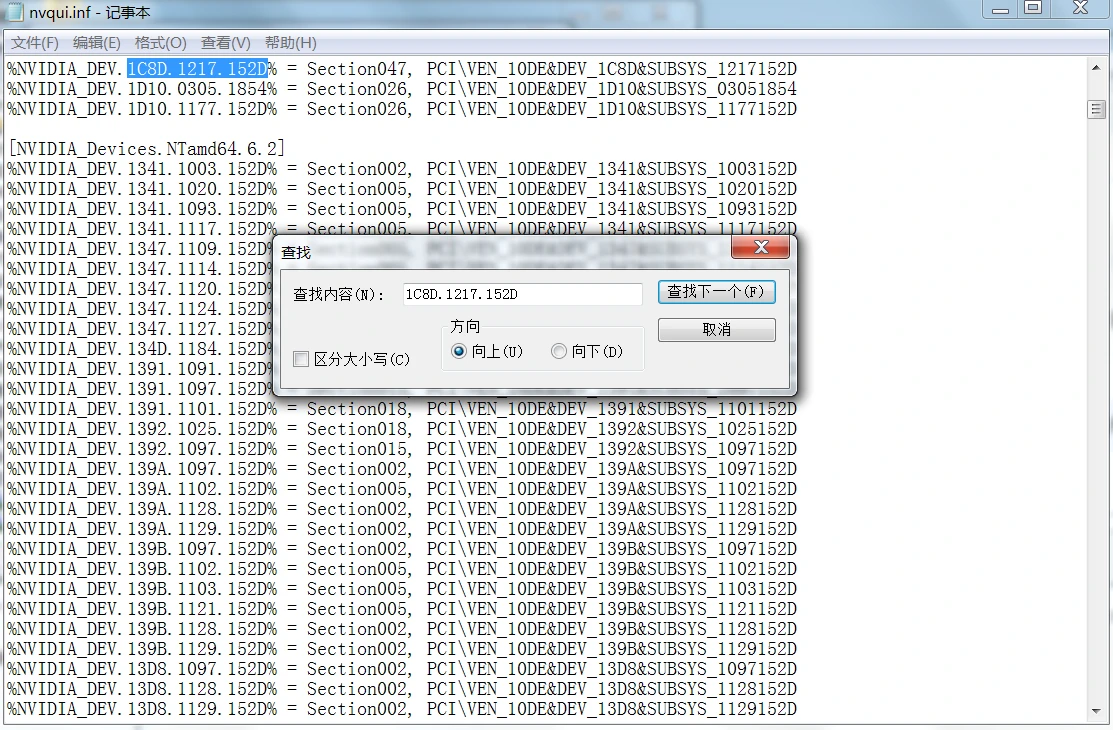Click the line with NVIDIA_DEV.139B.1097.152D

[x=402, y=549]
